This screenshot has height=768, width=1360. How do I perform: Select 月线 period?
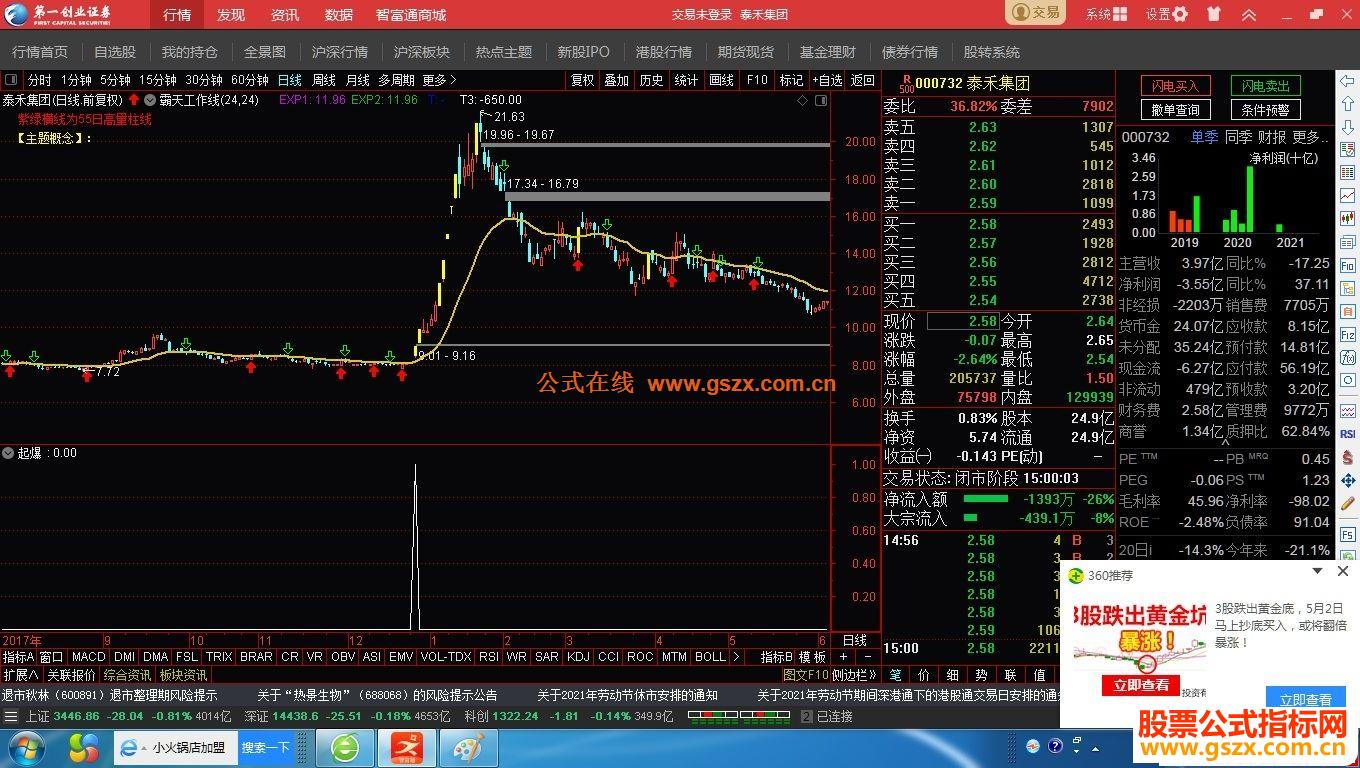point(357,80)
